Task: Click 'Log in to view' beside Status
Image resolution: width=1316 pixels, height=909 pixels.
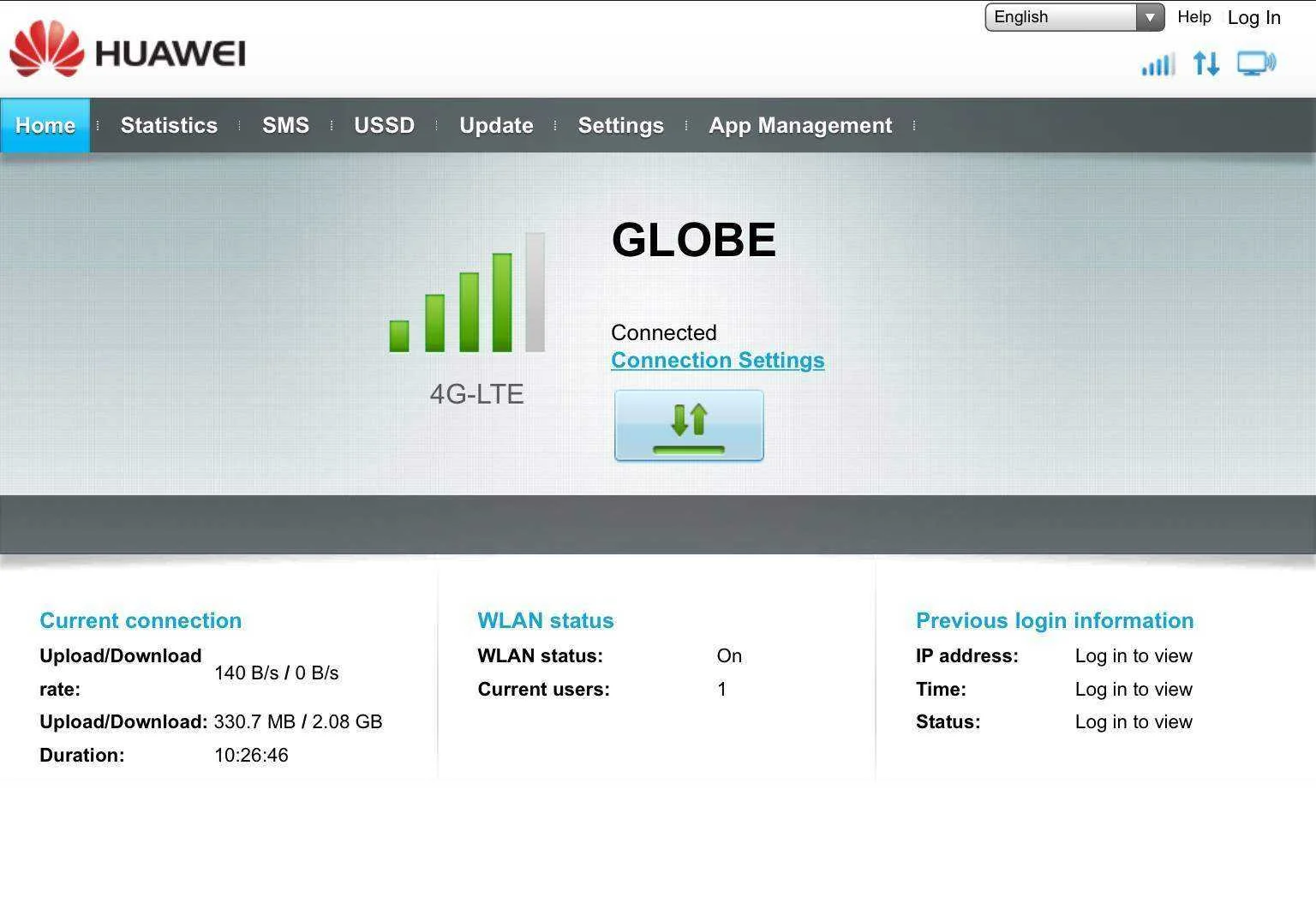Action: 1134,721
